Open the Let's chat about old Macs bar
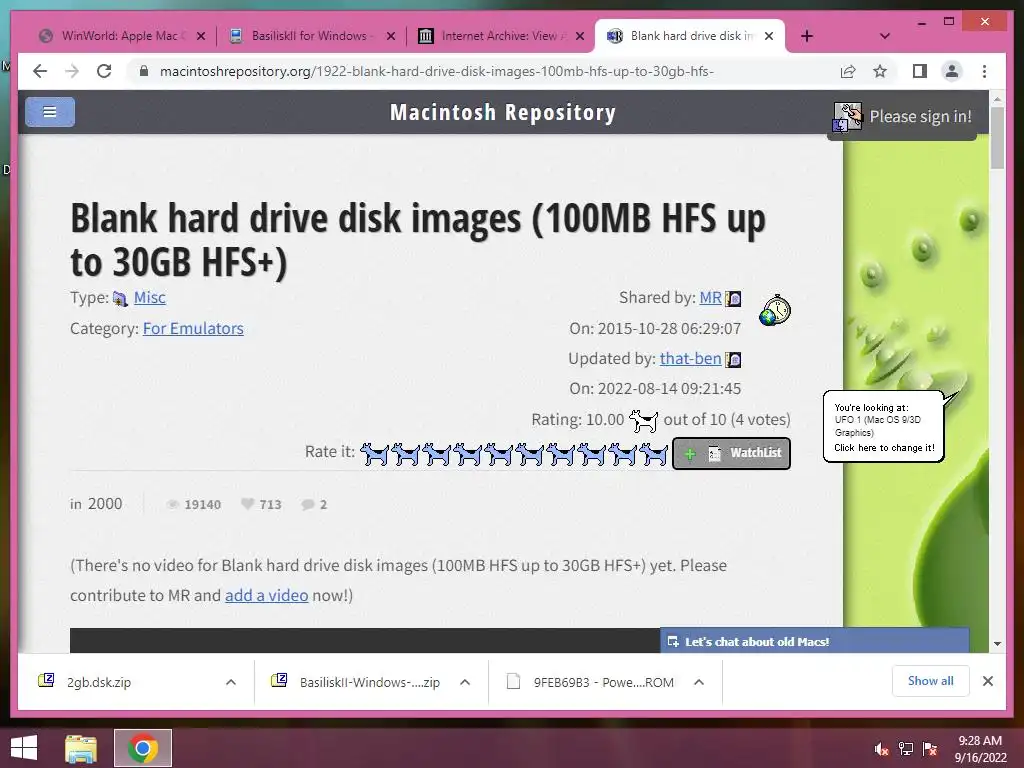Viewport: 1024px width, 768px height. click(x=814, y=641)
